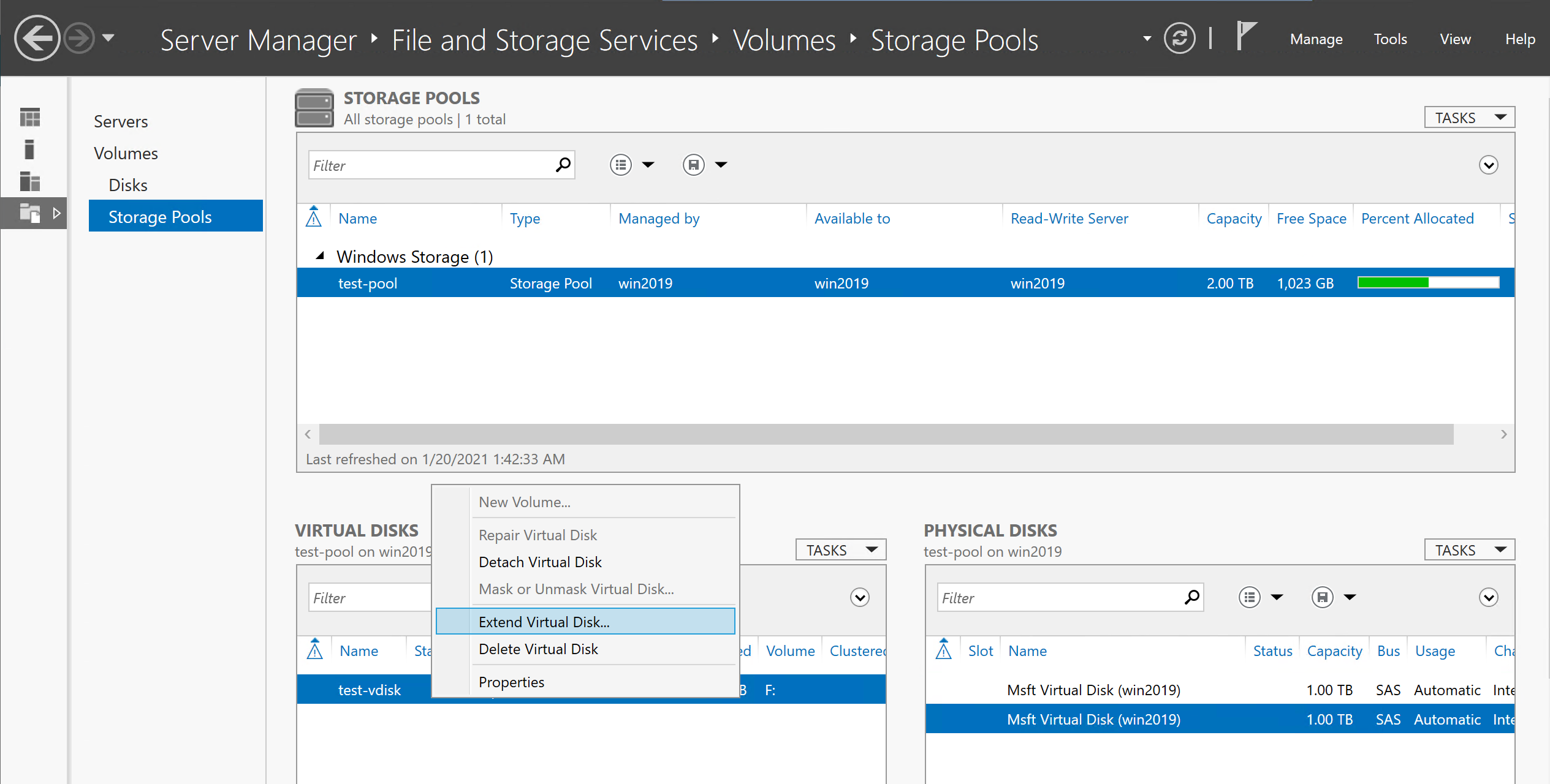Sort storage pools by Type column
Viewport: 1550px width, 784px height.
coord(525,219)
